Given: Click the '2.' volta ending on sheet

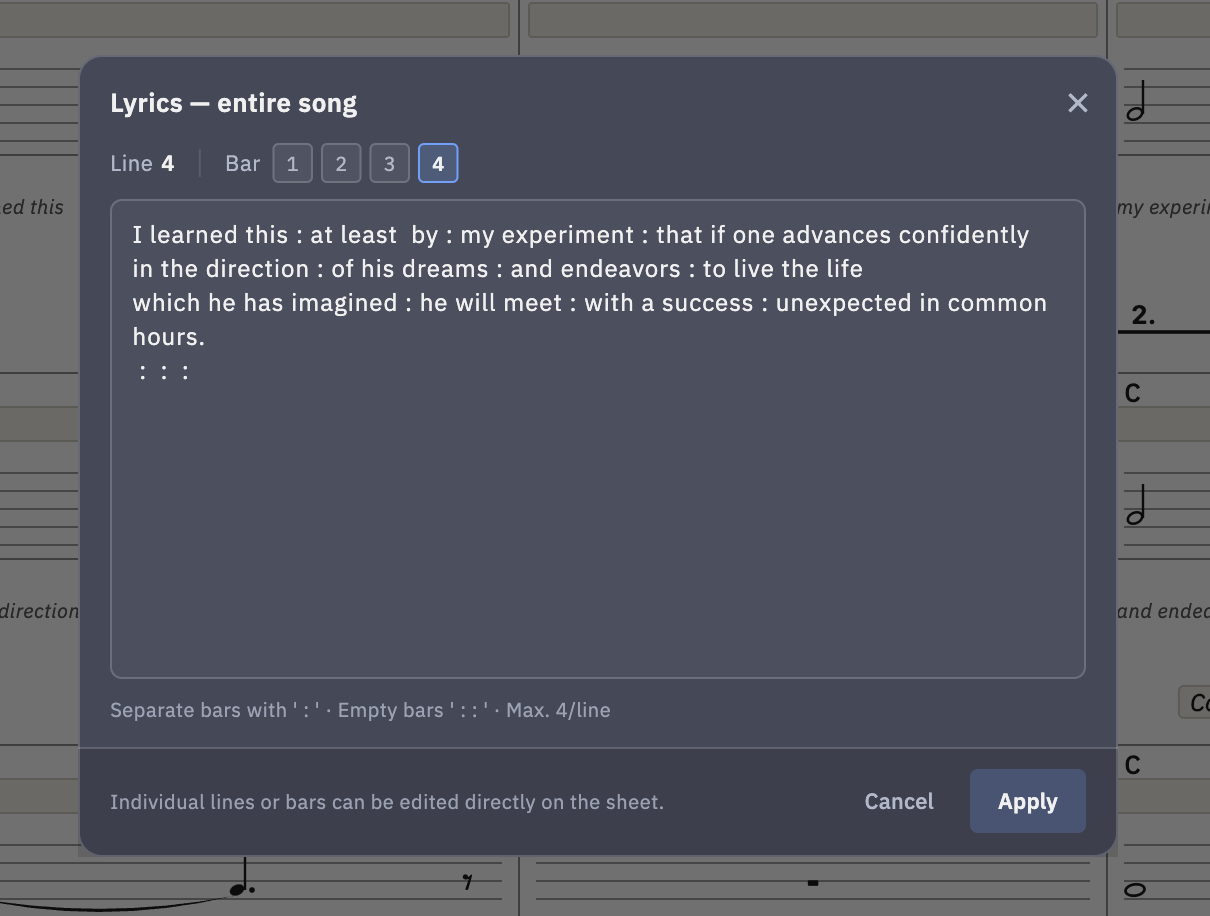Looking at the screenshot, I should pyautogui.click(x=1143, y=315).
